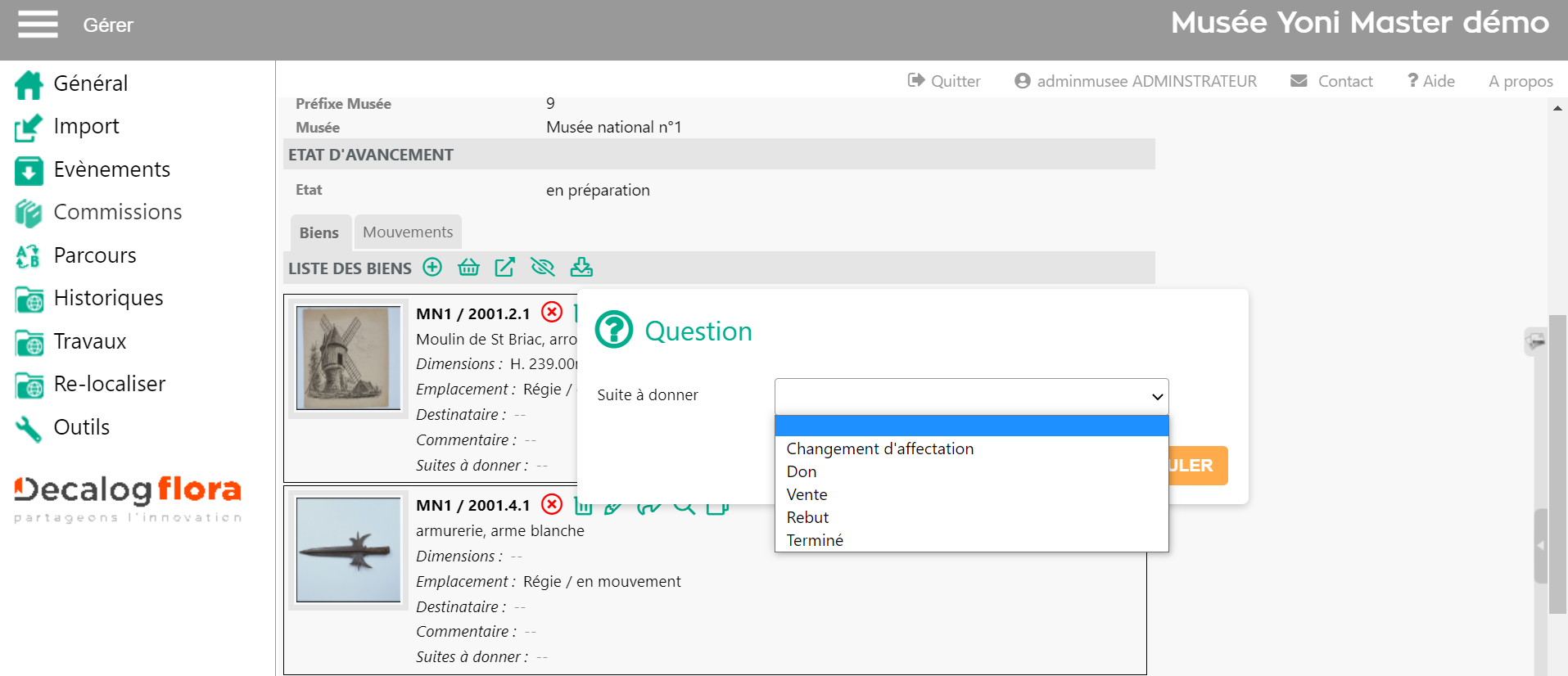Pick Terminé in the dropdown list

[815, 540]
